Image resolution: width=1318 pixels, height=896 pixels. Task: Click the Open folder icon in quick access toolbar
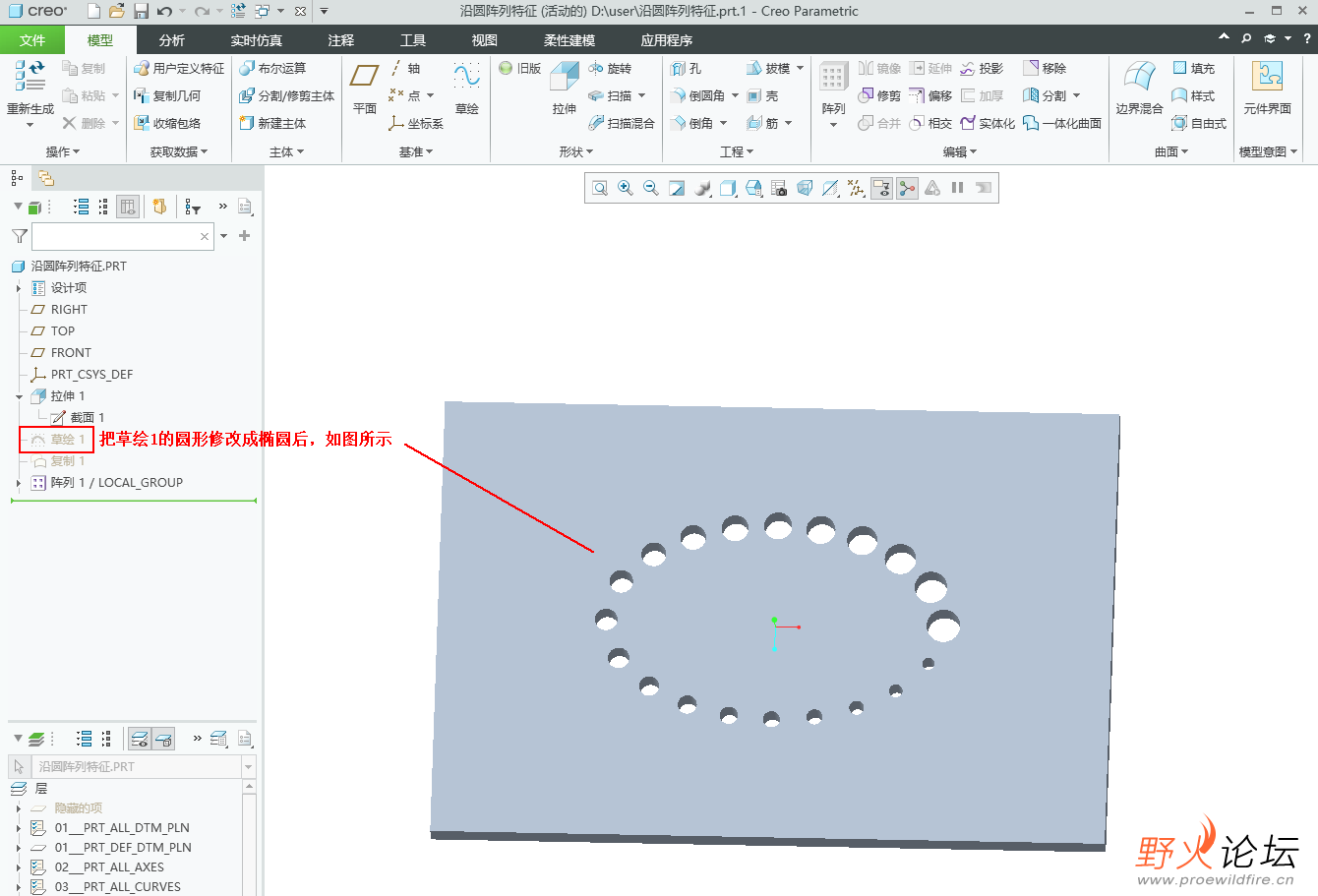117,11
